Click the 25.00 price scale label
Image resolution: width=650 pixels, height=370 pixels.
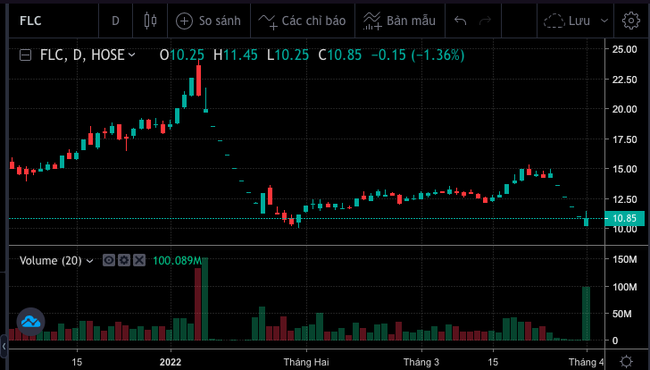625,49
